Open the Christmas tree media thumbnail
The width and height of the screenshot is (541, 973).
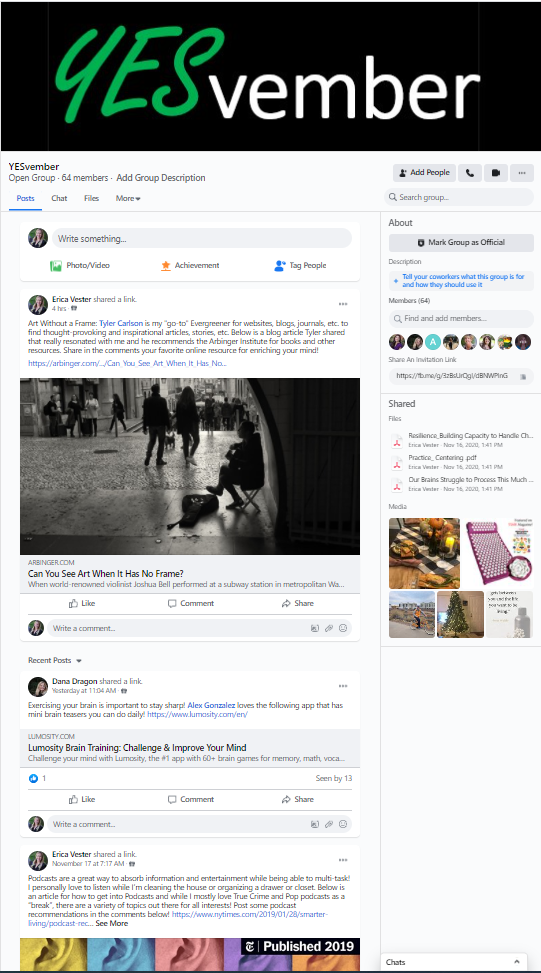pyautogui.click(x=460, y=614)
